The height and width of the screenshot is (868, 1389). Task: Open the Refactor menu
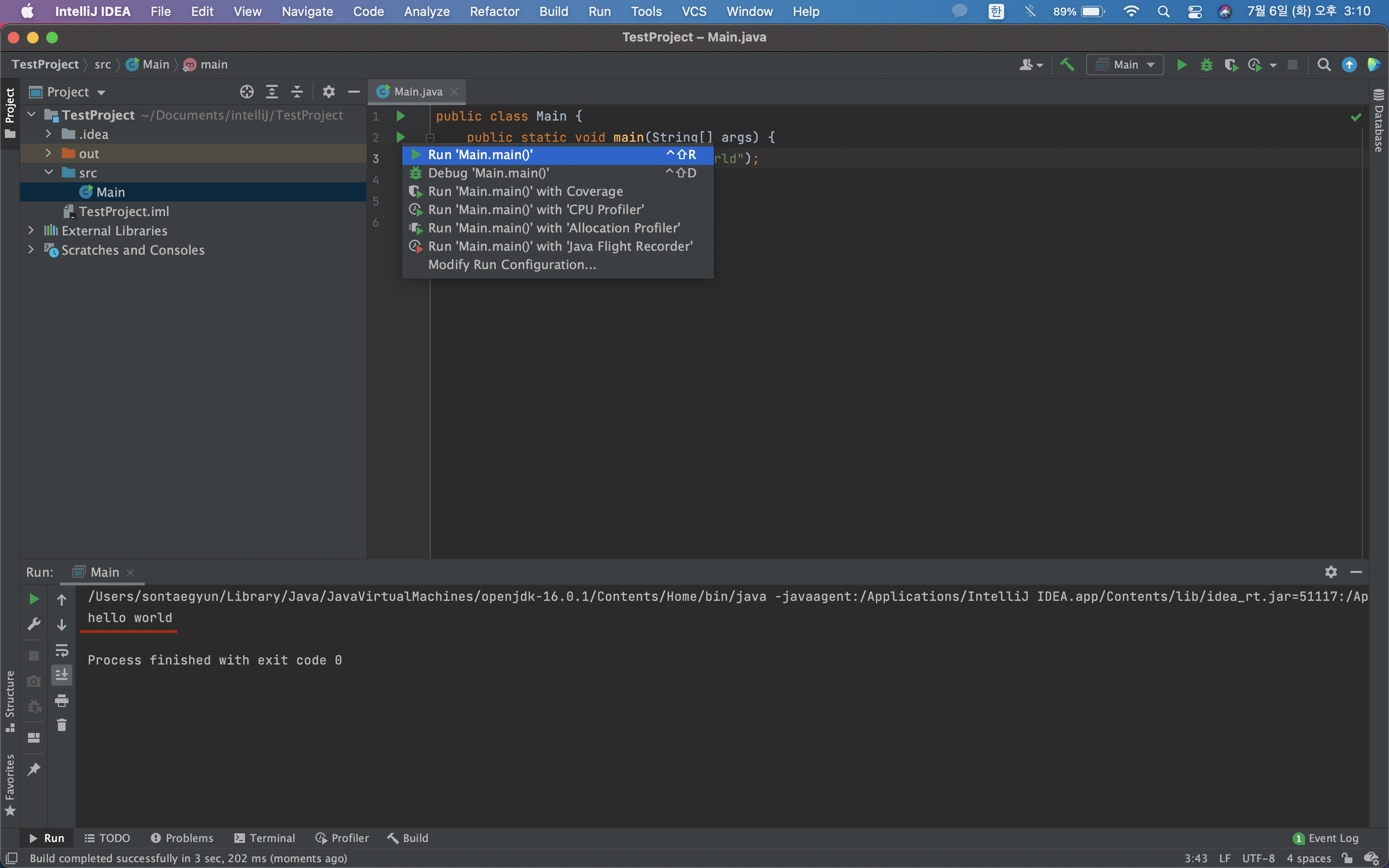(x=494, y=12)
